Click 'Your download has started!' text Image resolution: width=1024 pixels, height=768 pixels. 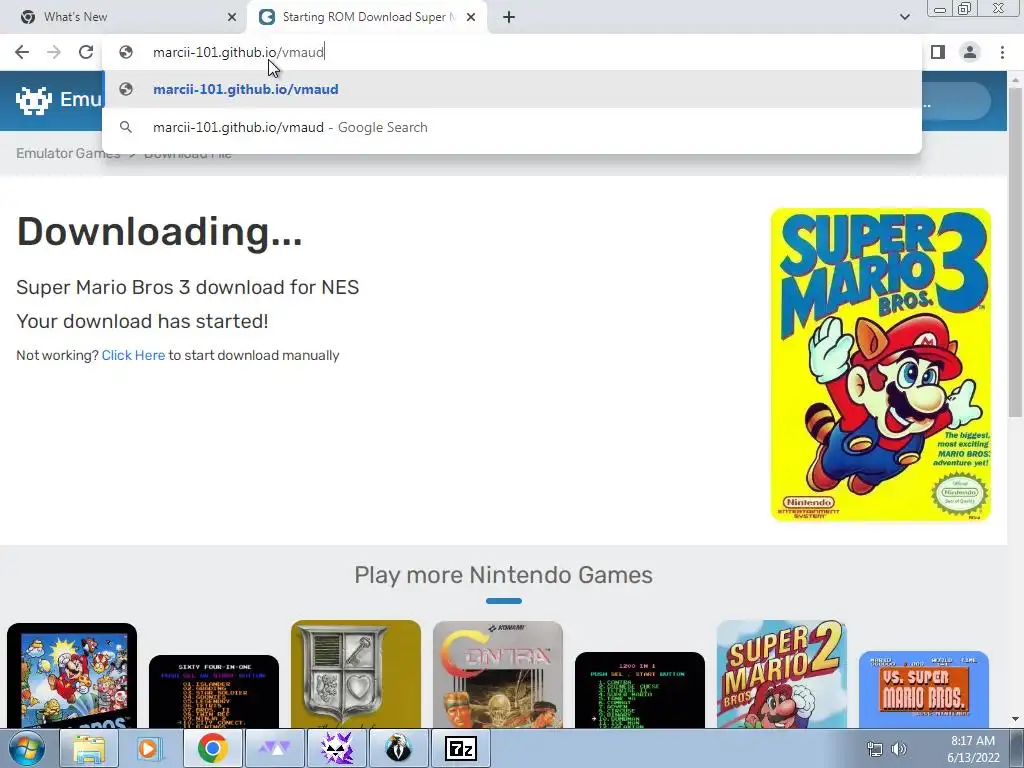[x=142, y=321]
